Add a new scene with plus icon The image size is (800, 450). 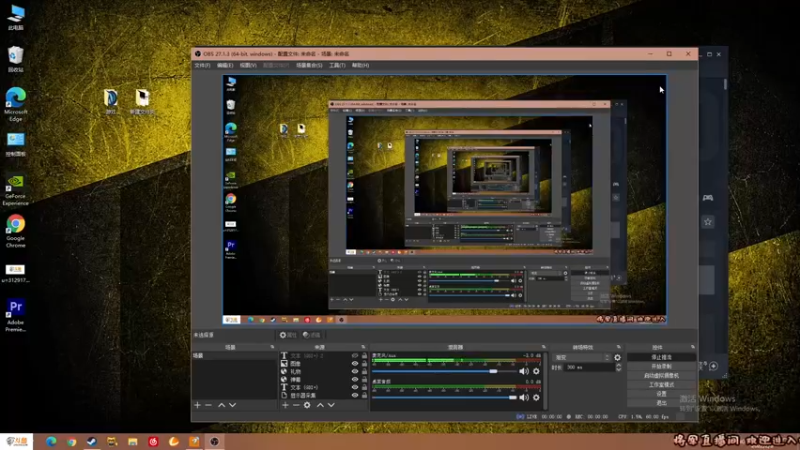click(197, 405)
